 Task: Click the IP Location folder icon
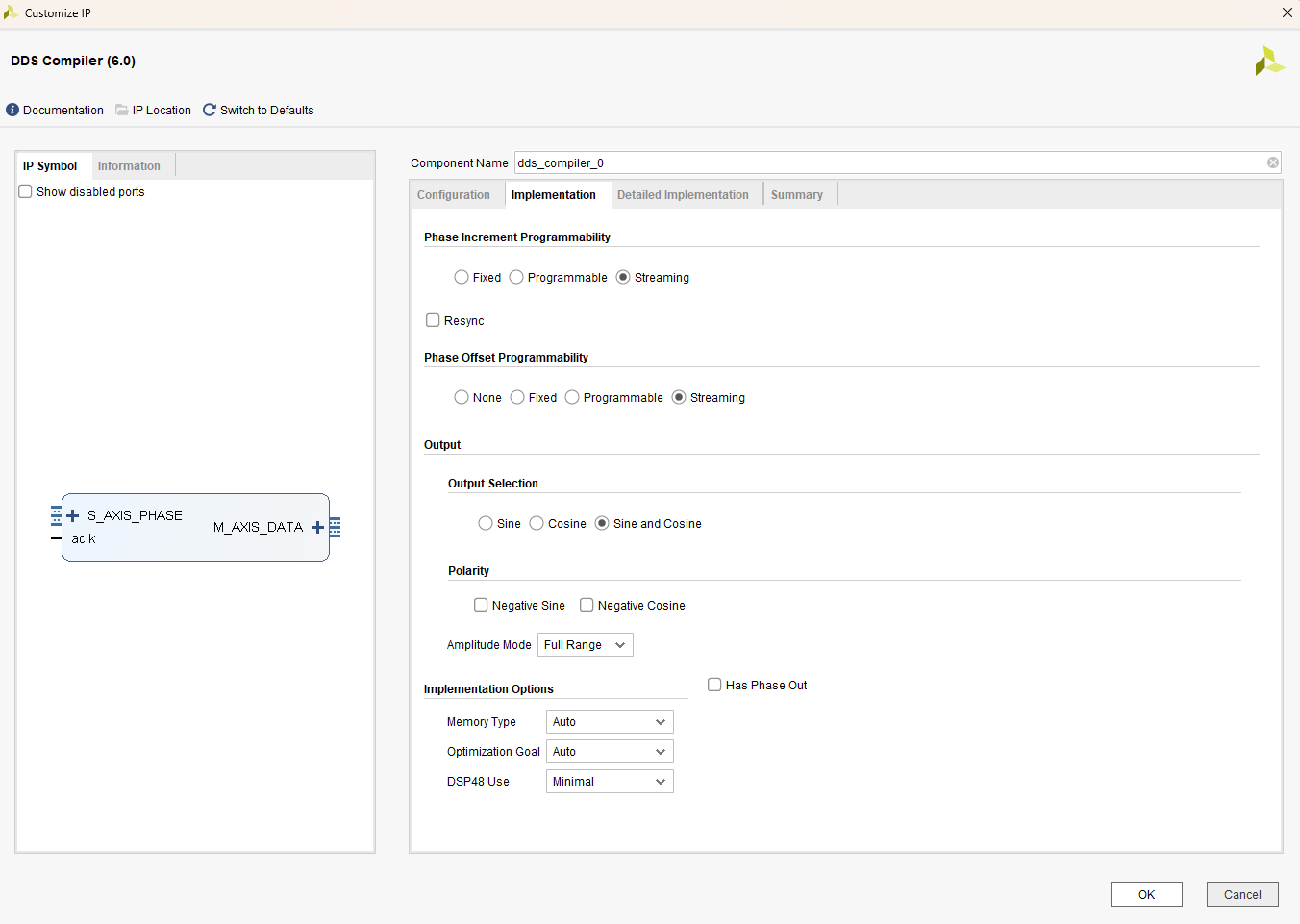[x=122, y=110]
